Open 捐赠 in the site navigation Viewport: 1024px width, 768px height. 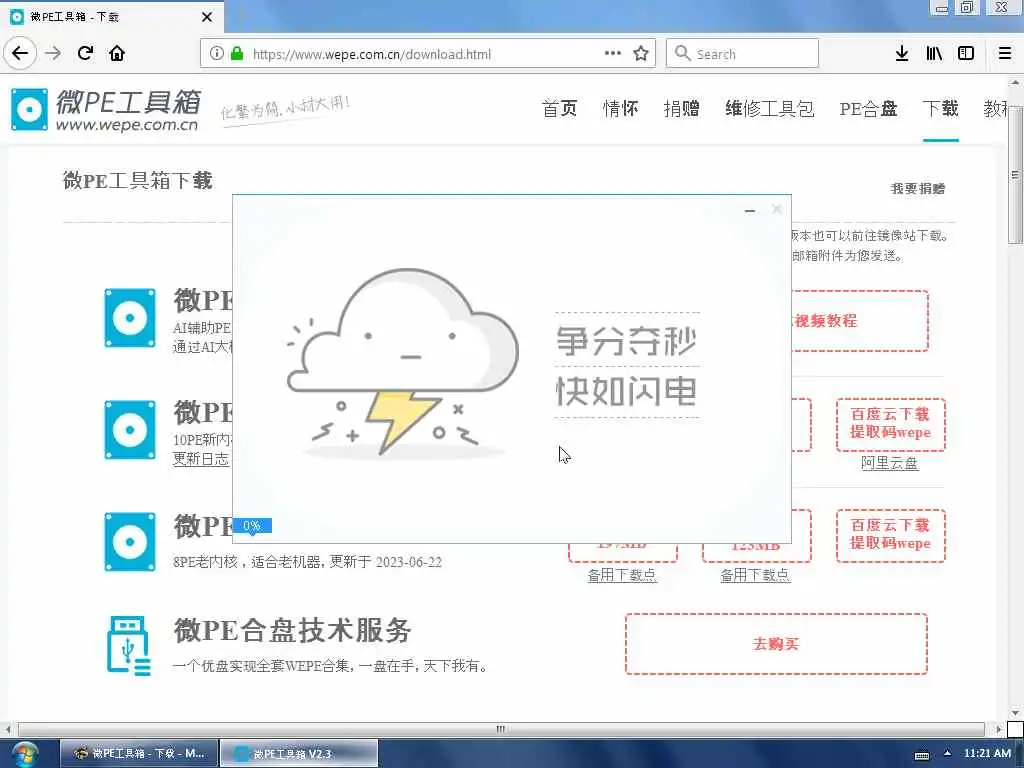coord(682,108)
